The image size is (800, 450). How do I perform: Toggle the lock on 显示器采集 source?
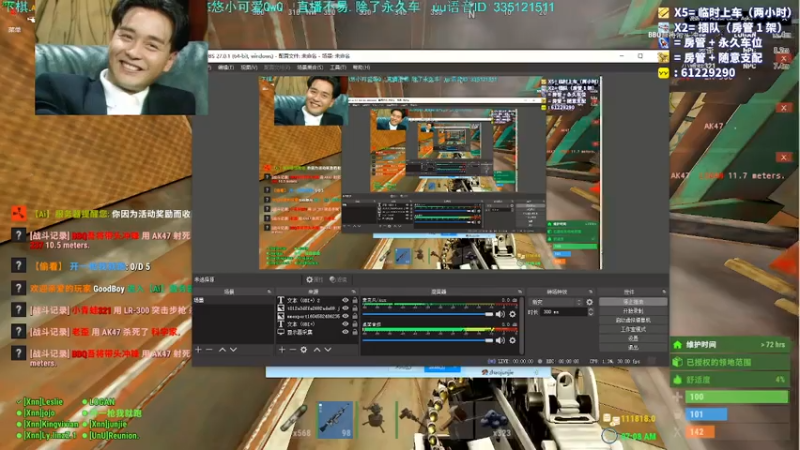pos(355,332)
